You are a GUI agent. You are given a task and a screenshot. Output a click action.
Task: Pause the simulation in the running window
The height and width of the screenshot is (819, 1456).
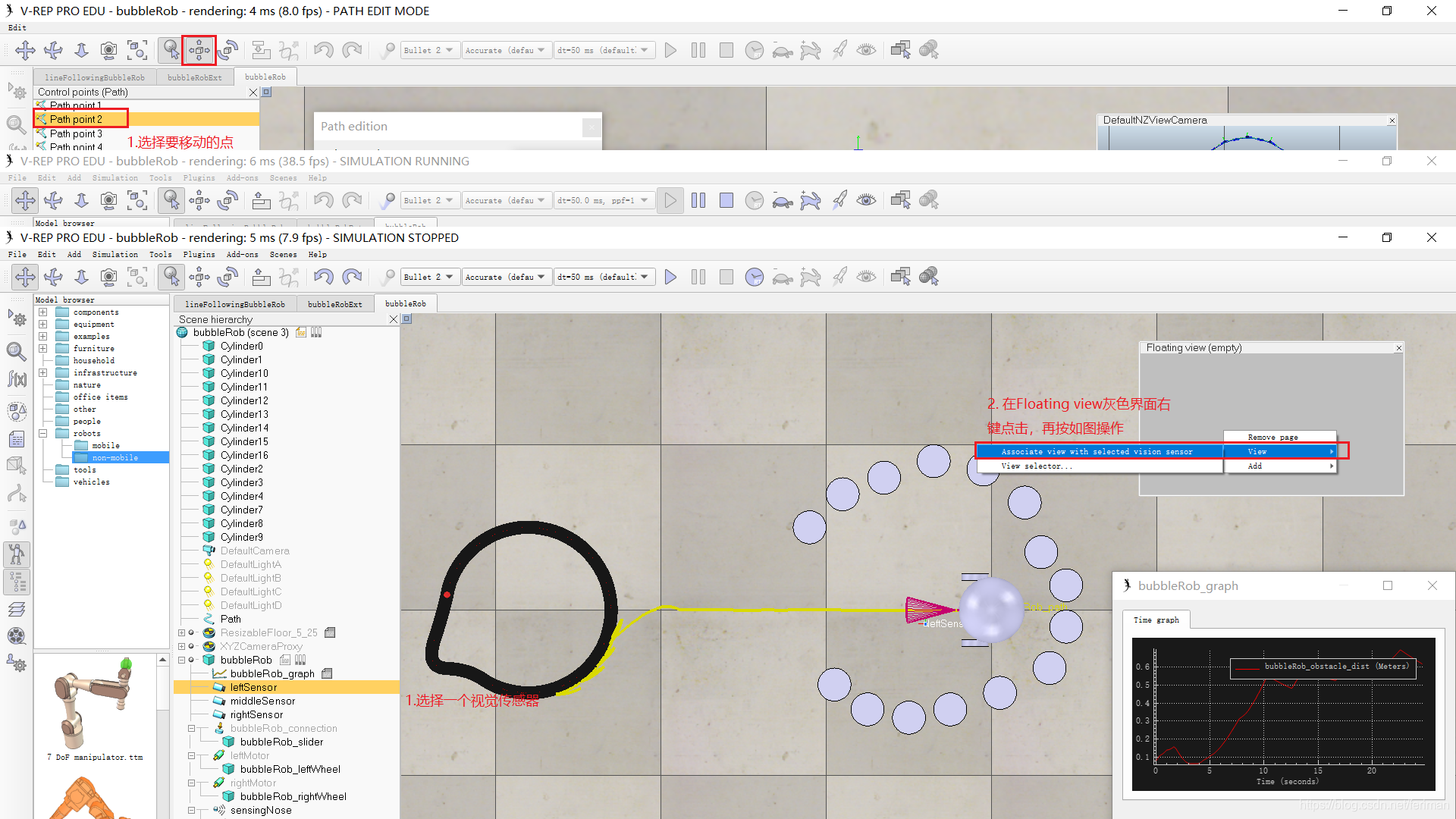[x=698, y=200]
